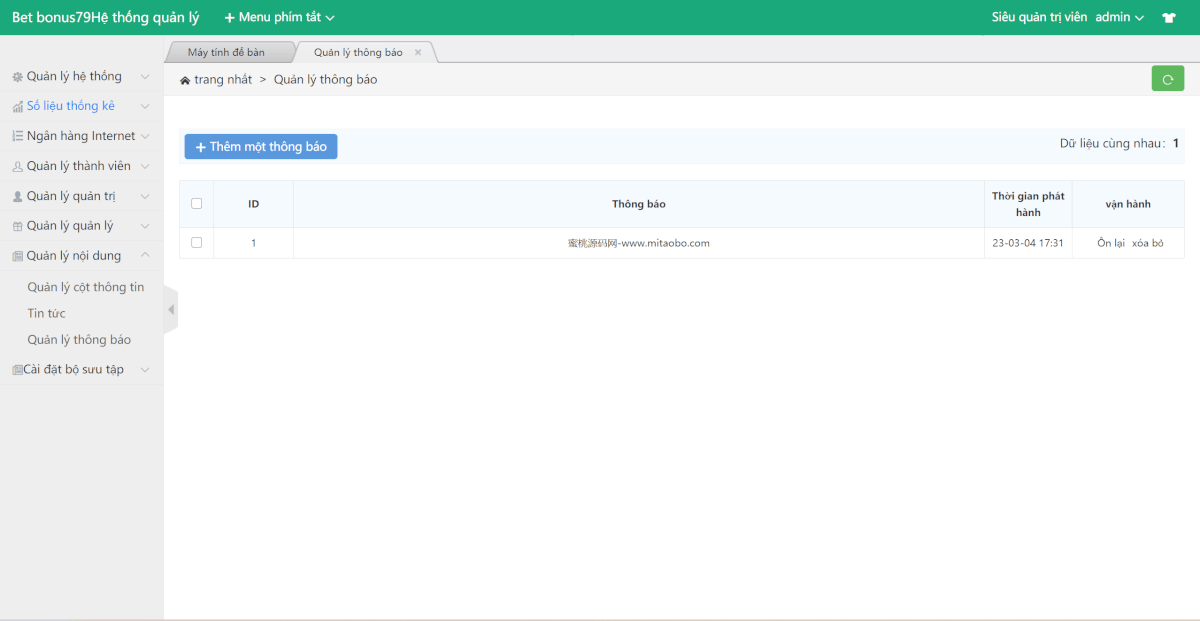The width and height of the screenshot is (1200, 621).
Task: Click the t-shirt theme icon
Action: pyautogui.click(x=1168, y=17)
